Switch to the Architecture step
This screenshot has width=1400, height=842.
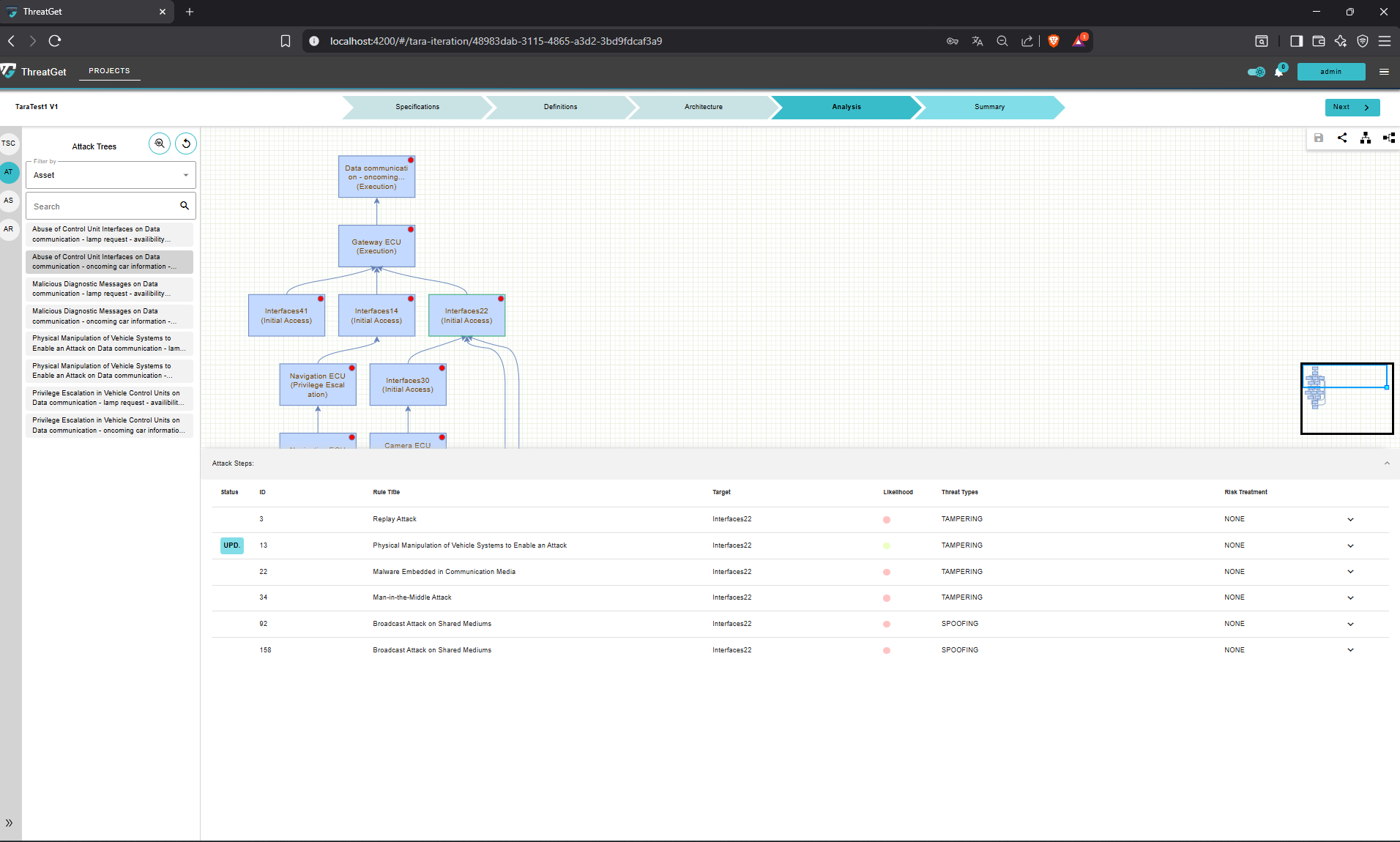click(703, 107)
